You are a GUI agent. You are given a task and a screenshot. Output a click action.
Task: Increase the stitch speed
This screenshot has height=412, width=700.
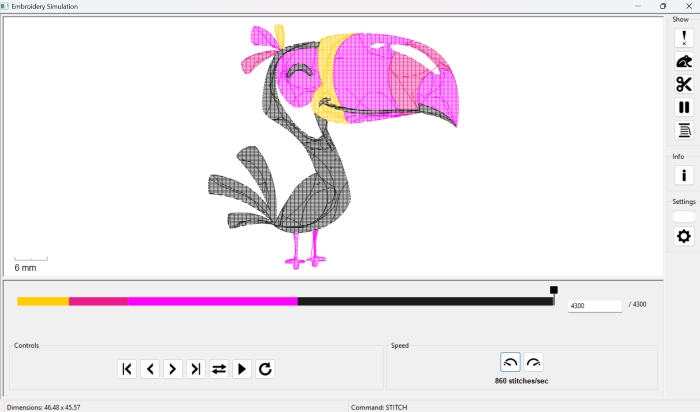[534, 363]
